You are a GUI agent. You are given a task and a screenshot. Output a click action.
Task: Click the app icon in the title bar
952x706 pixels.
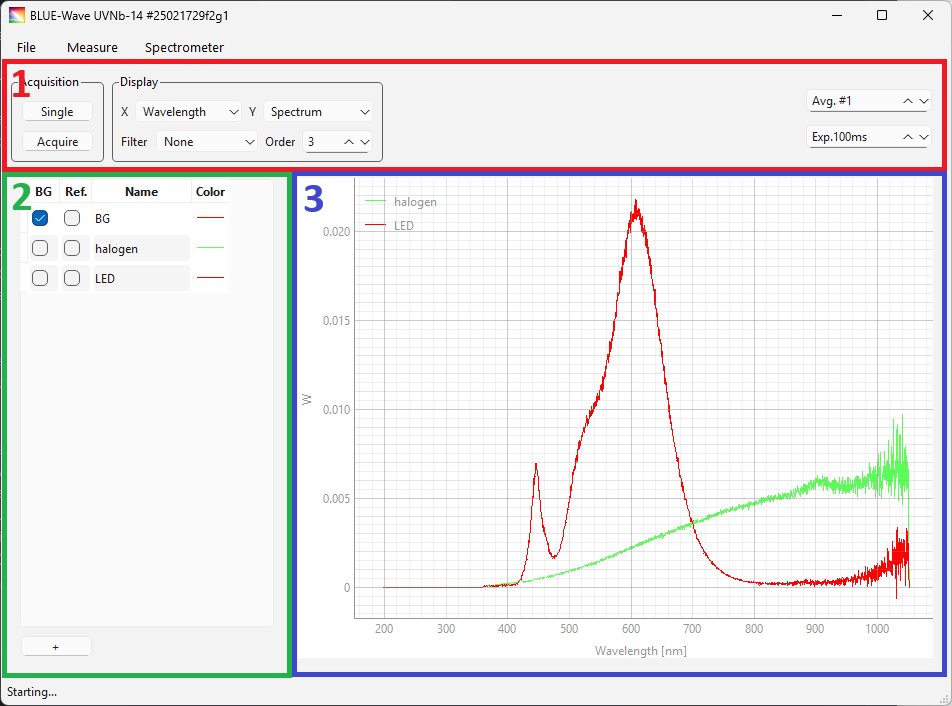17,15
